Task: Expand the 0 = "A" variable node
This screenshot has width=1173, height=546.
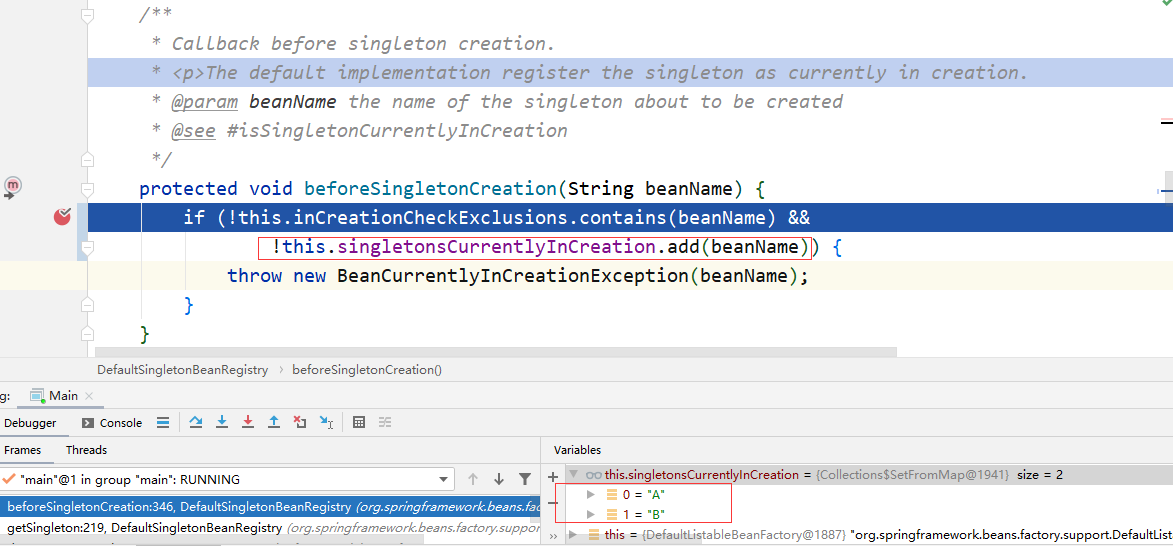Action: click(591, 494)
